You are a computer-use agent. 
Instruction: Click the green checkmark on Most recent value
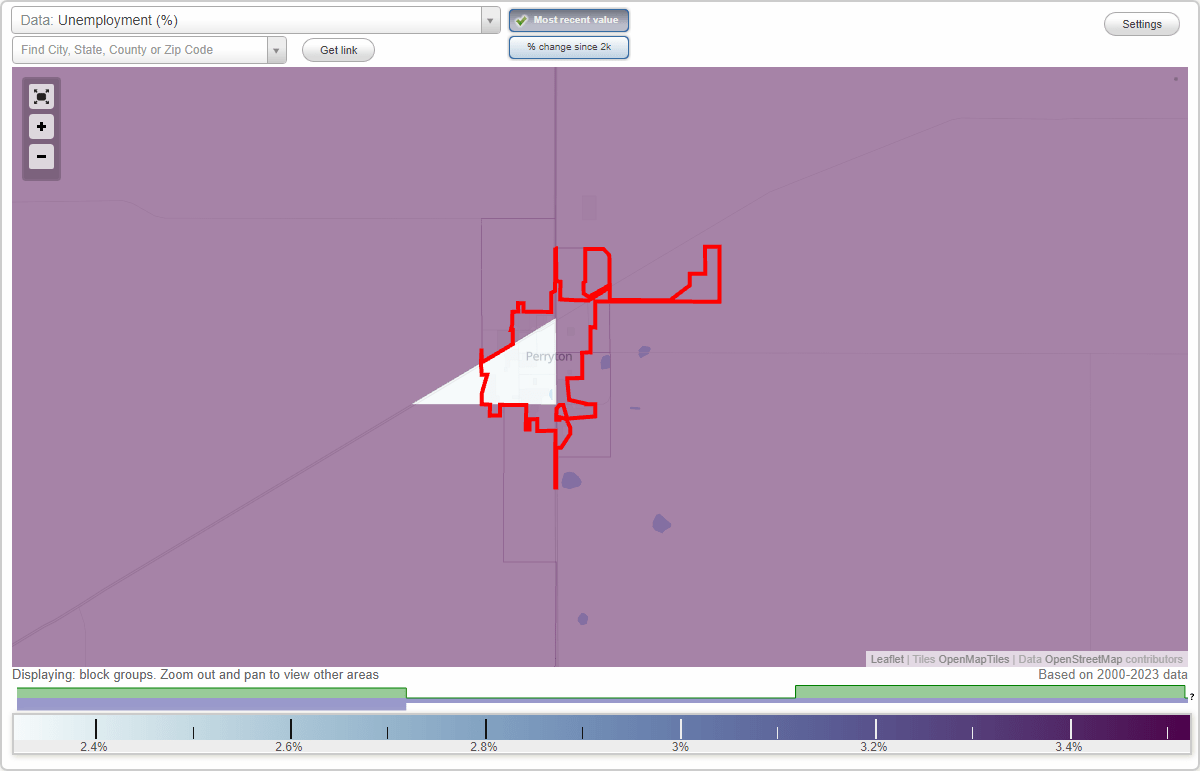point(522,20)
